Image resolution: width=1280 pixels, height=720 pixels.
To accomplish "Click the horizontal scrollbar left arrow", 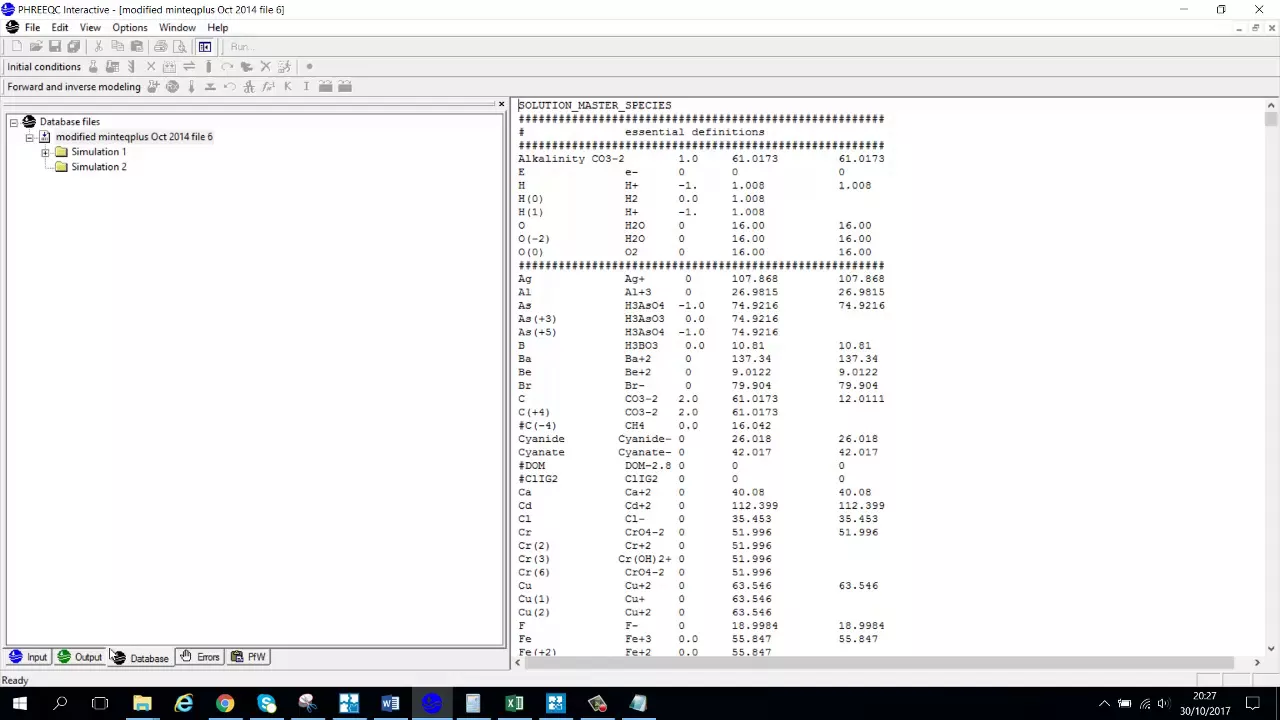I will 518,662.
